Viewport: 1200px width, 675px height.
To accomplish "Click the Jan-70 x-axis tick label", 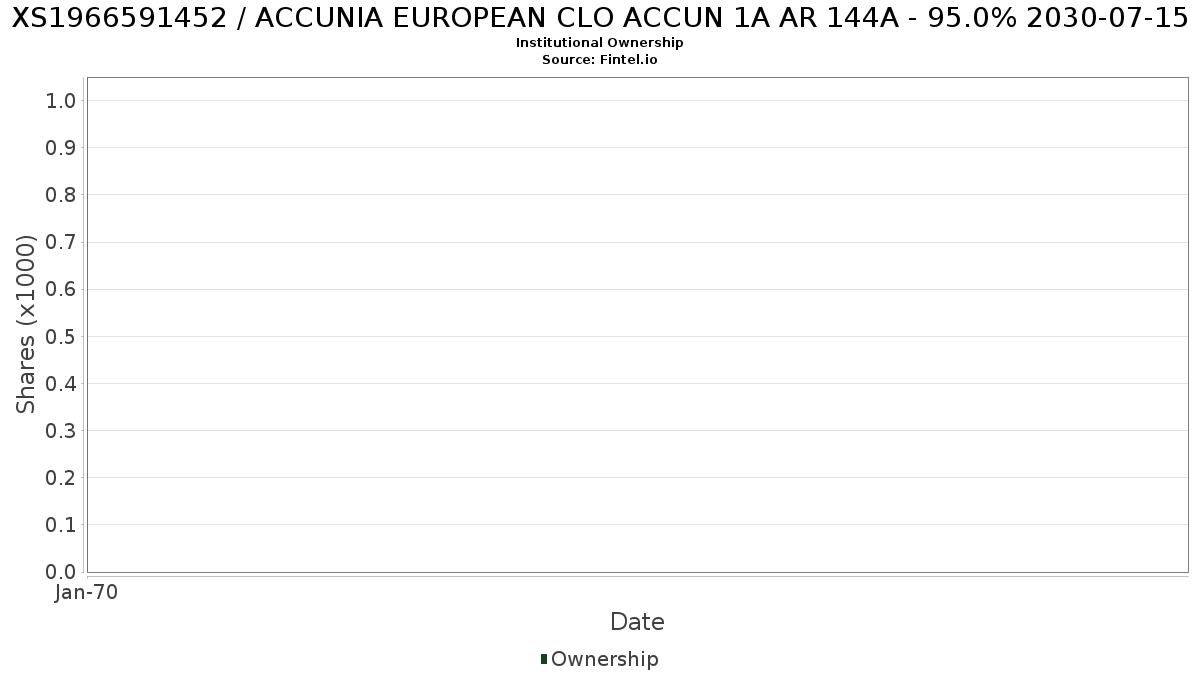I will (87, 592).
